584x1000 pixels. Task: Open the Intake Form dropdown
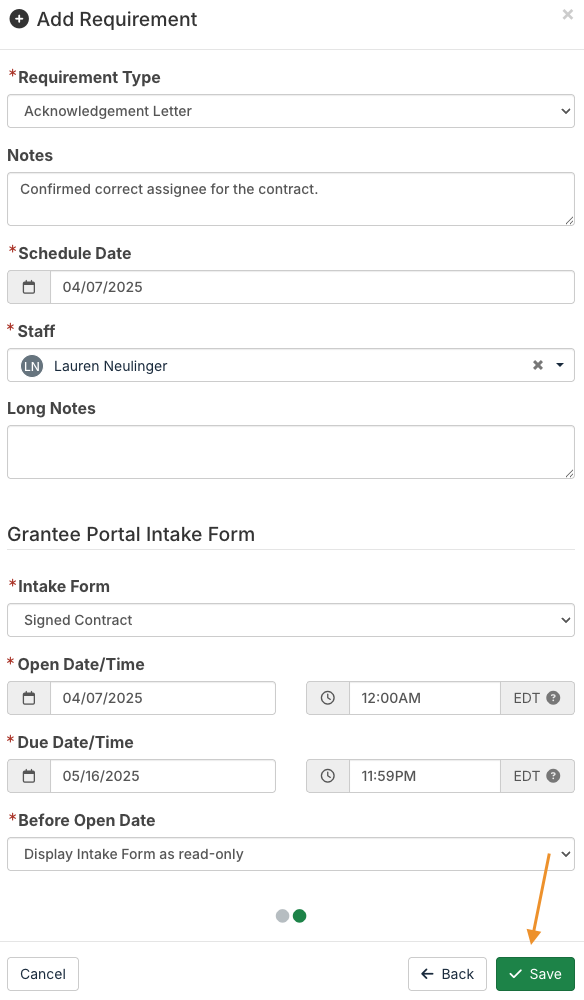point(291,620)
